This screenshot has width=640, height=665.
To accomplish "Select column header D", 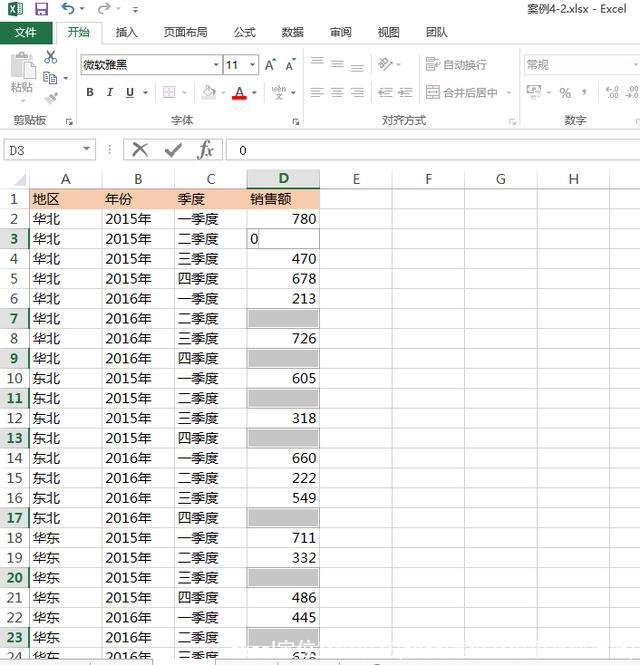I will tap(283, 179).
